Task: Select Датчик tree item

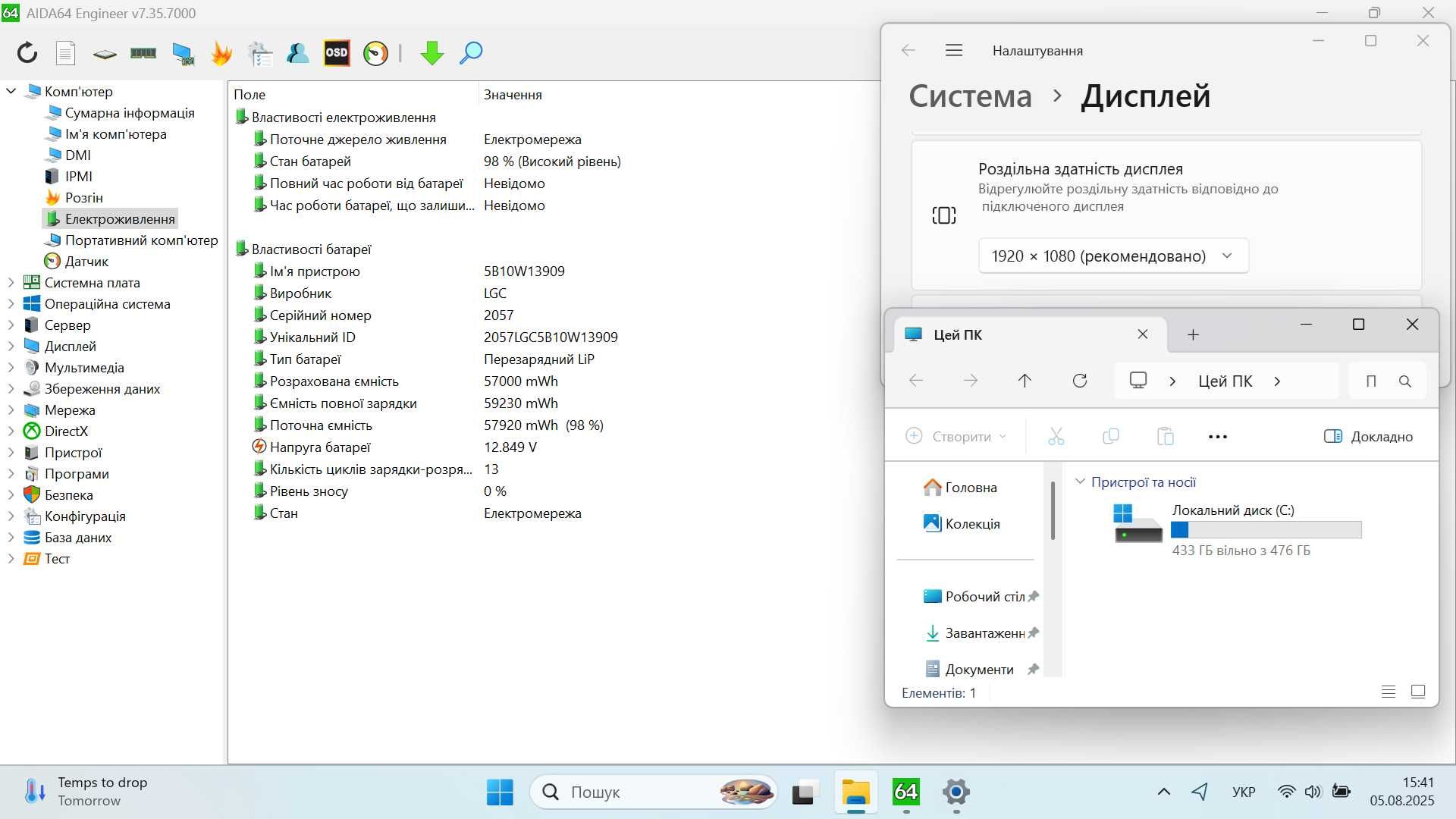Action: pos(86,261)
